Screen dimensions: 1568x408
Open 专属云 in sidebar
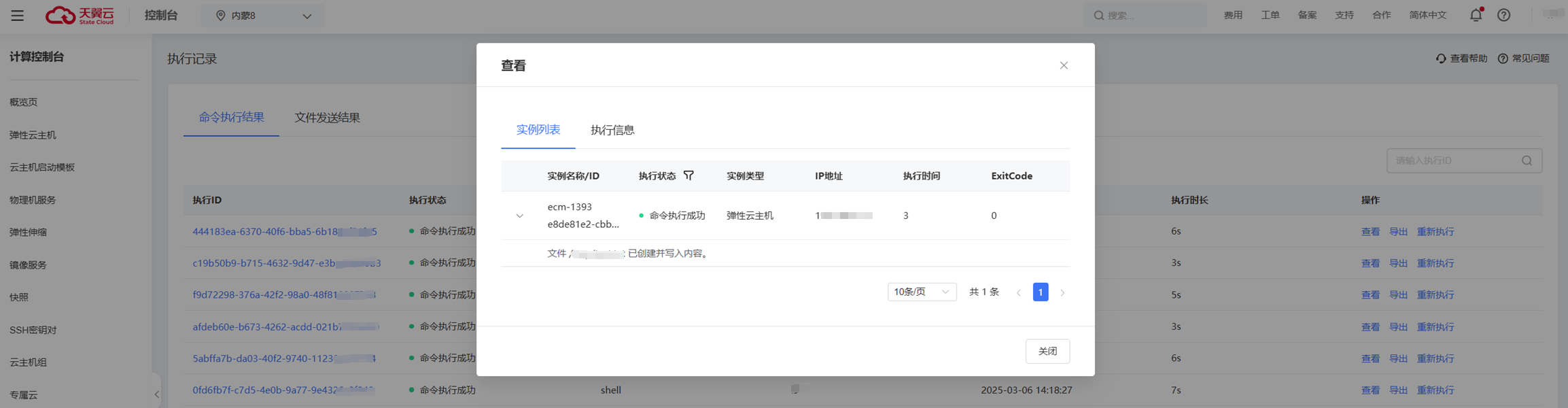(24, 395)
